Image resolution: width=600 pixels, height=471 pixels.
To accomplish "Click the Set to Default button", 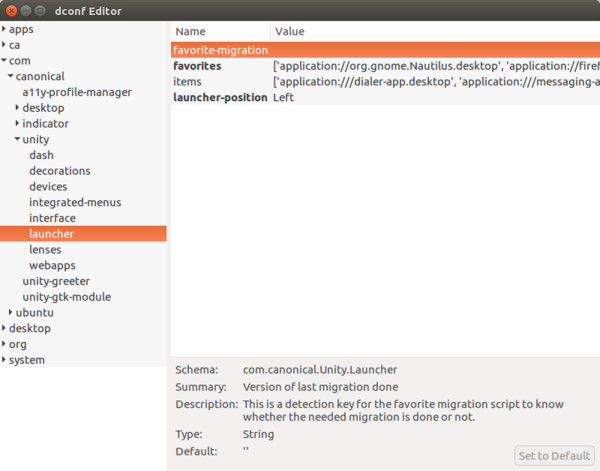I will coord(554,456).
